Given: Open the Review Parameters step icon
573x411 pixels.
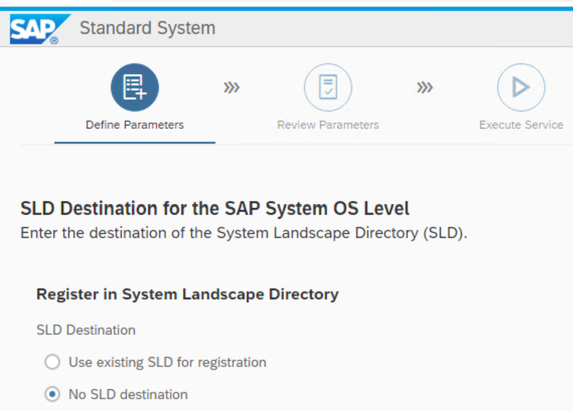Looking at the screenshot, I should pos(328,87).
